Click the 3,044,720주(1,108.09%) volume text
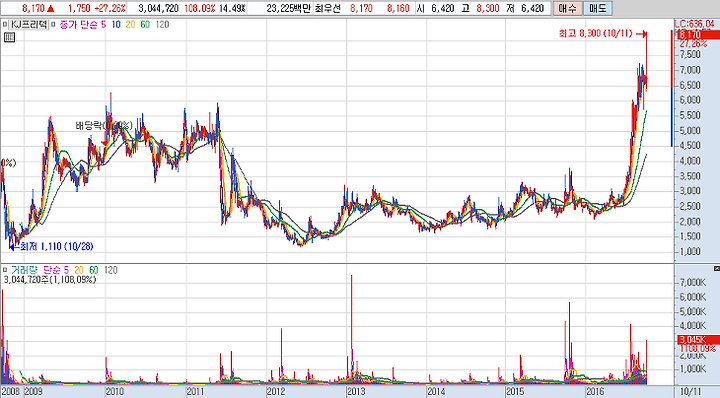Screen dimensions: 720x398 pyautogui.click(x=50, y=279)
